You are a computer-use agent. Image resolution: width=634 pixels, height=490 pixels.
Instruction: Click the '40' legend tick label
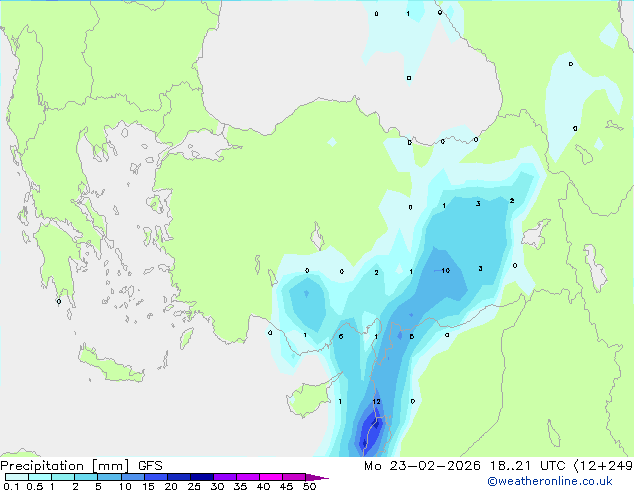pyautogui.click(x=263, y=486)
